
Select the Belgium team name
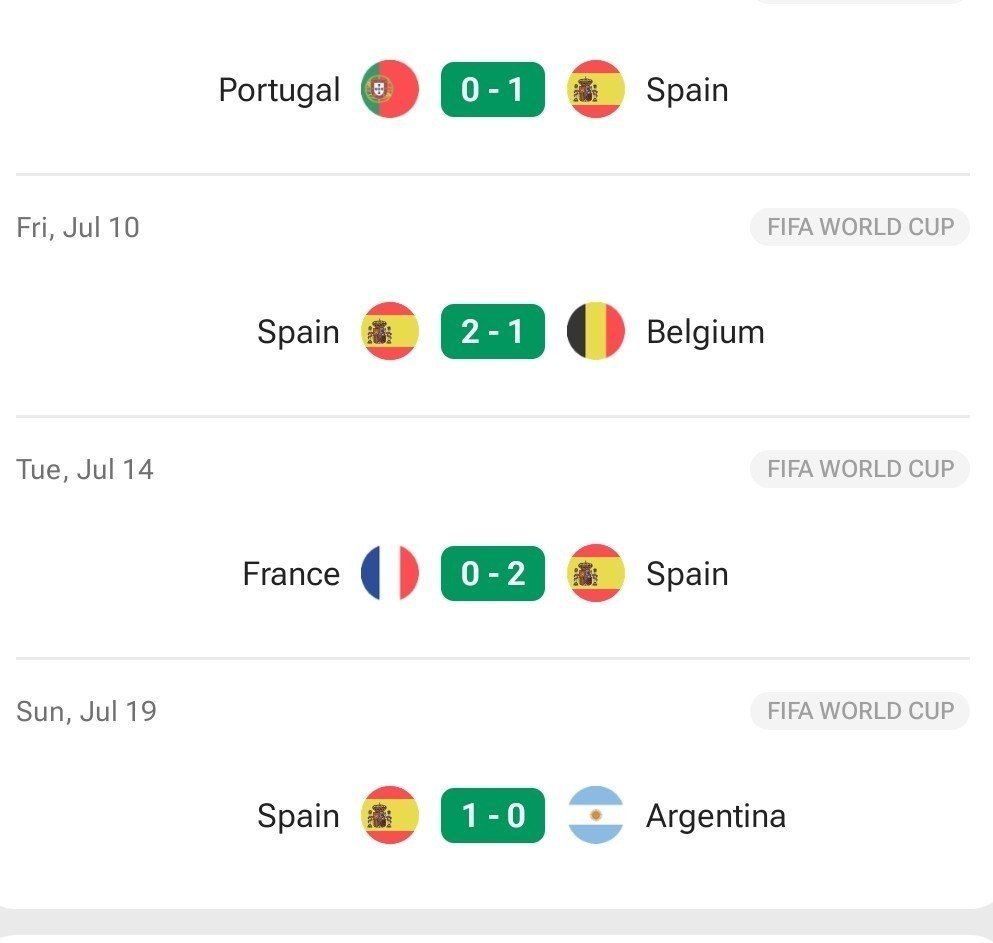point(705,332)
